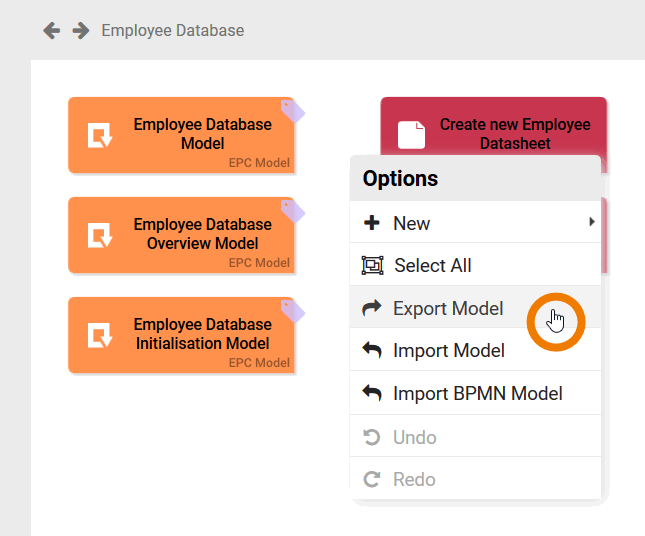Click the back navigation arrow
The image size is (645, 536).
pos(52,31)
